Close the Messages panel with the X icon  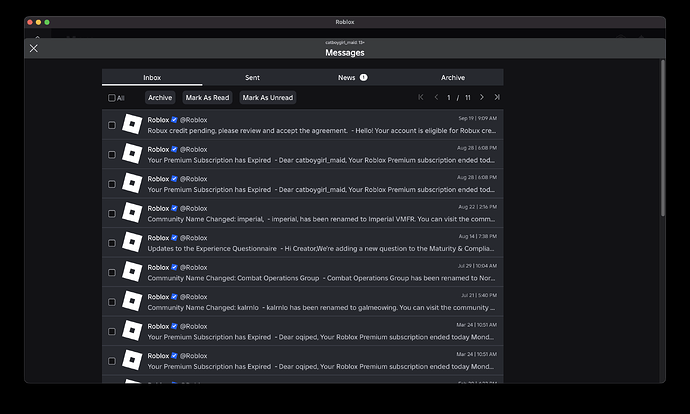(x=33, y=48)
